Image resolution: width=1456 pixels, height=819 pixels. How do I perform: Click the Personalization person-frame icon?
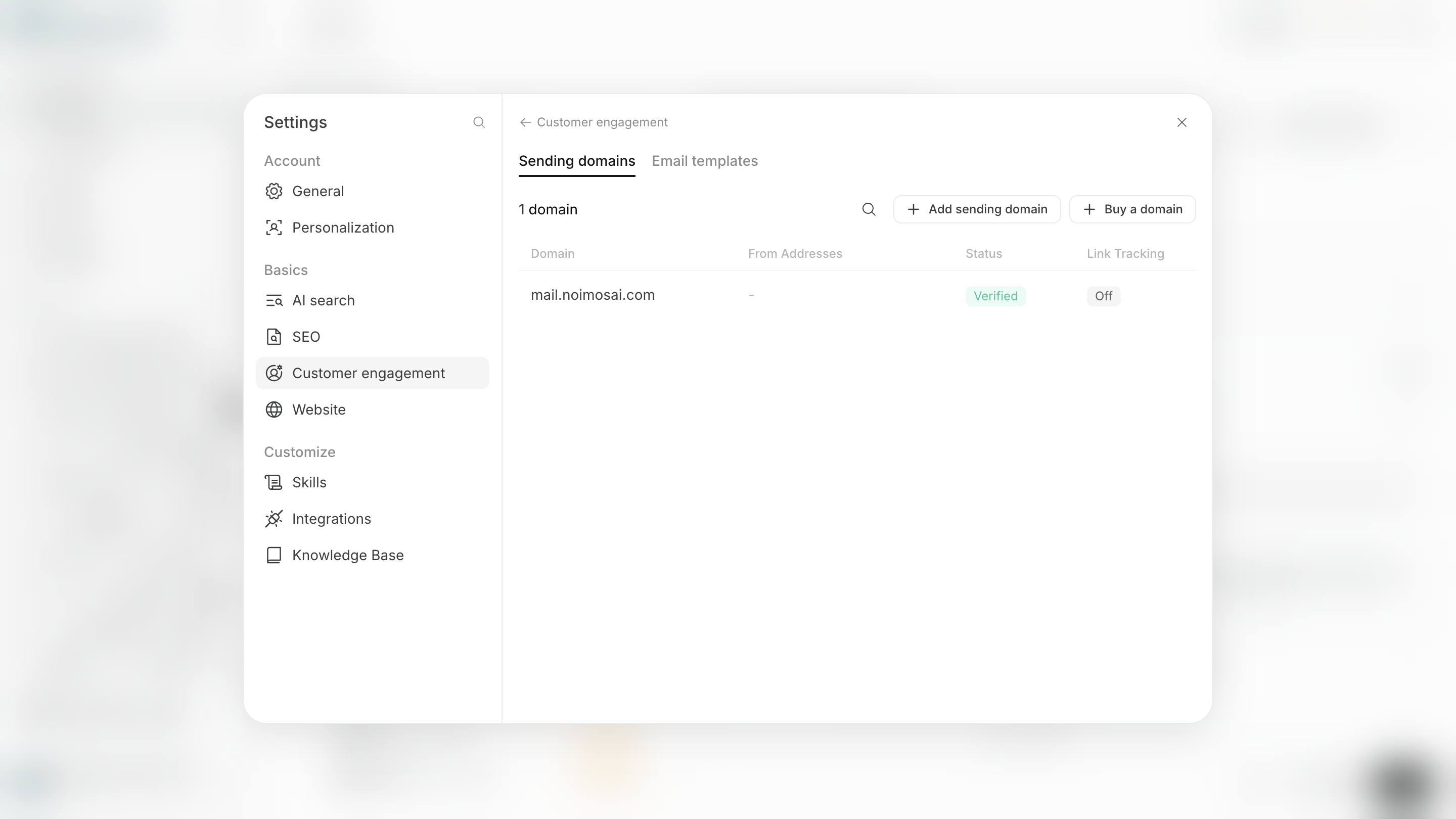(x=274, y=228)
